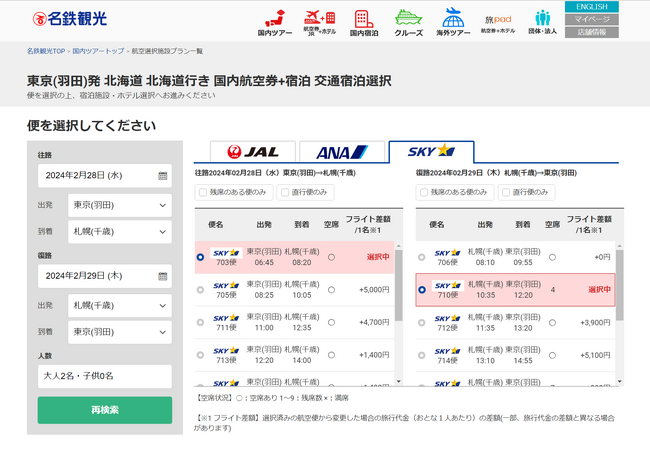The image size is (650, 454).
Task: Go to 国内ツアートップ breadcrumb link
Action: click(x=98, y=51)
